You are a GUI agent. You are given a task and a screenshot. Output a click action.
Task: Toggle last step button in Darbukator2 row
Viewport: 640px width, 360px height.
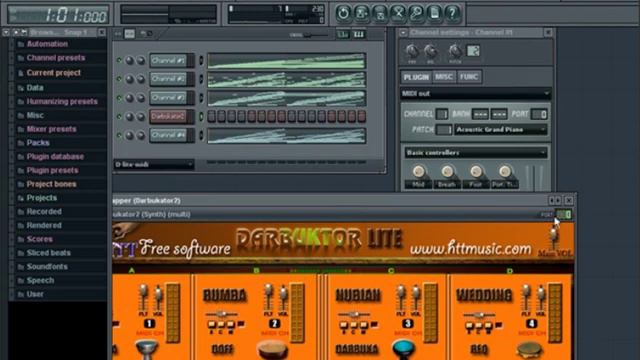361,117
